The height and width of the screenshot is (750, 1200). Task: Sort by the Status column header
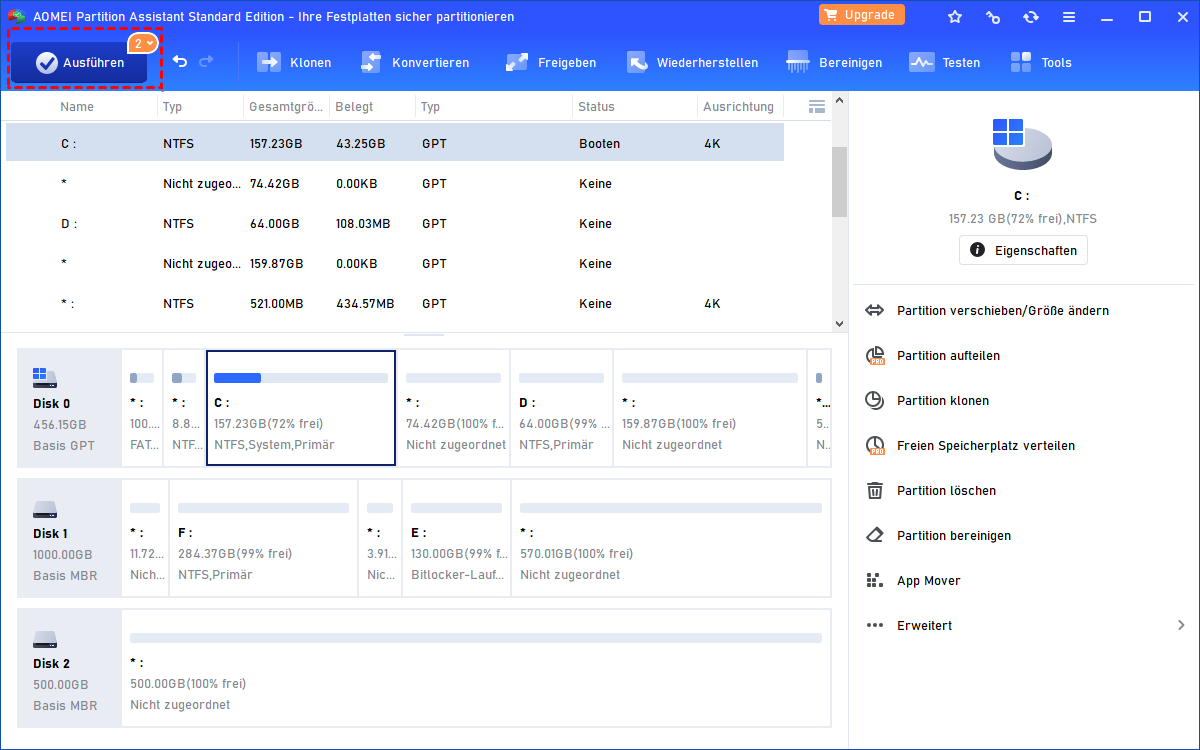pyautogui.click(x=597, y=106)
